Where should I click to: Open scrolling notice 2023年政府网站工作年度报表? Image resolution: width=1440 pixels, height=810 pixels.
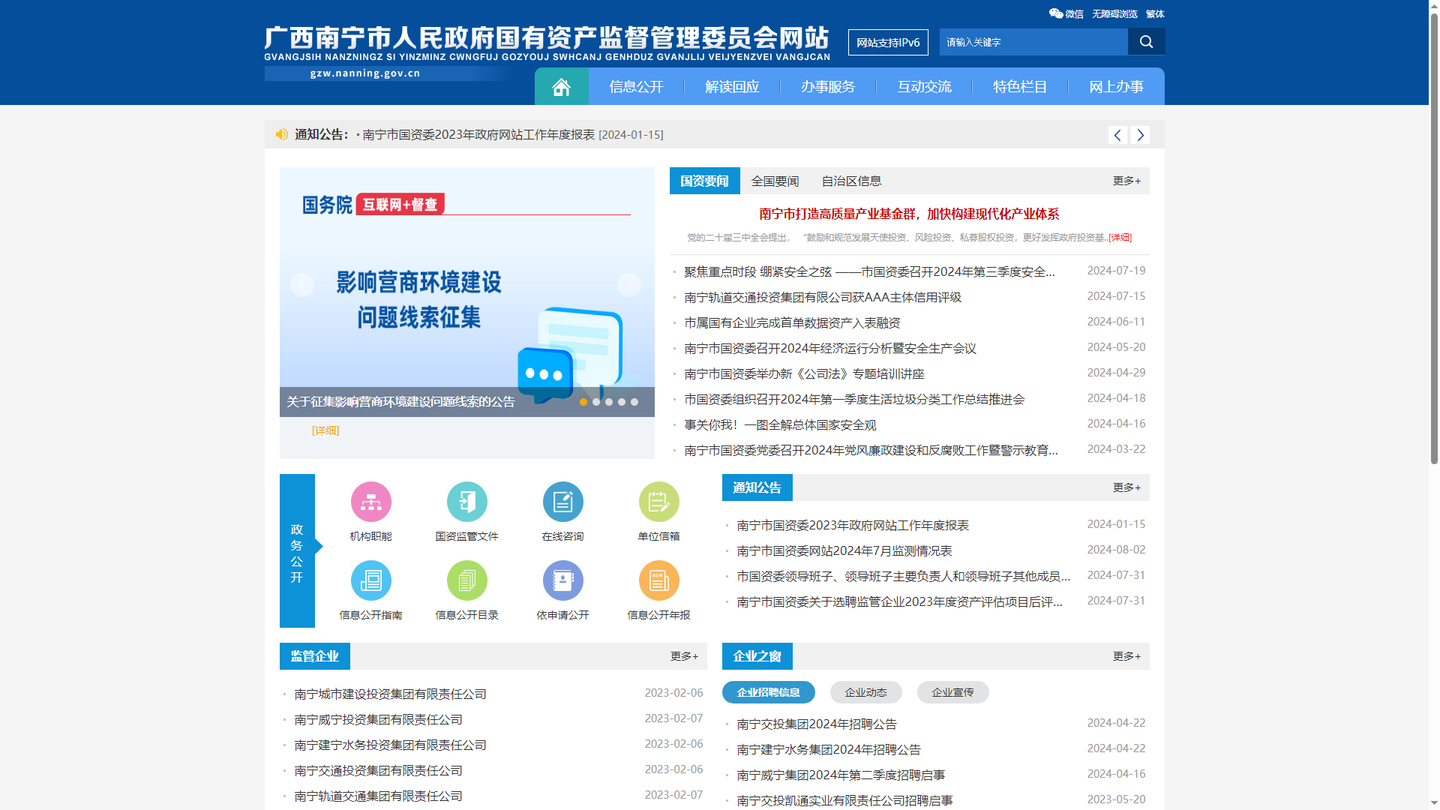tap(478, 135)
